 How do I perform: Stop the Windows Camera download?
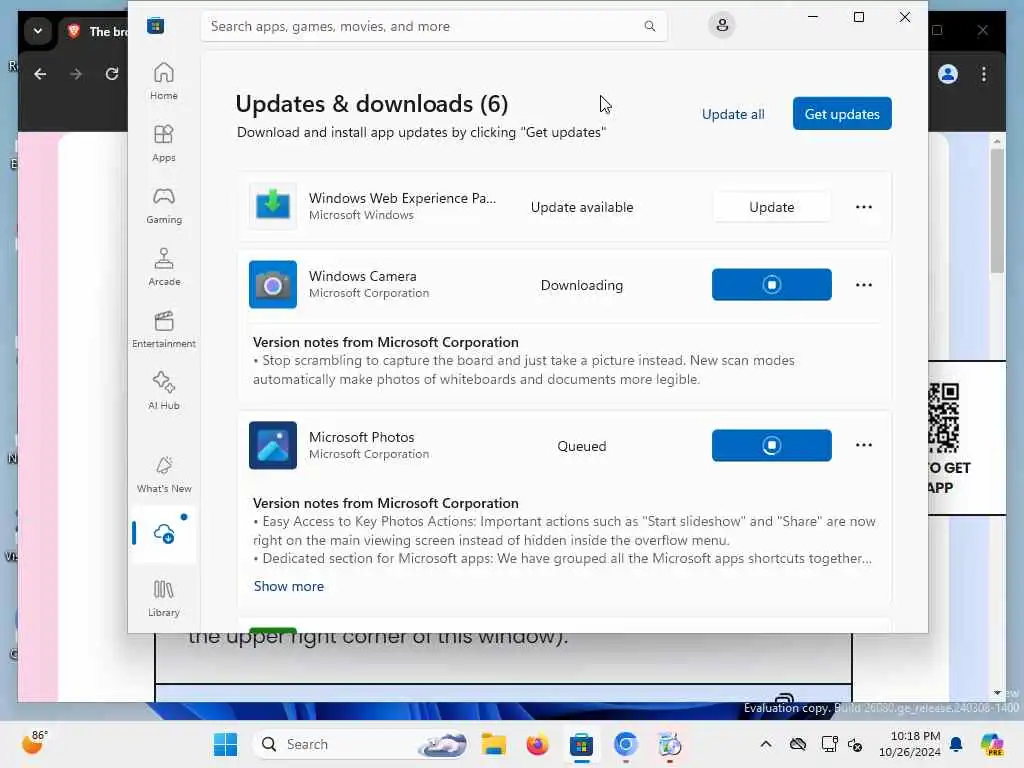(771, 285)
